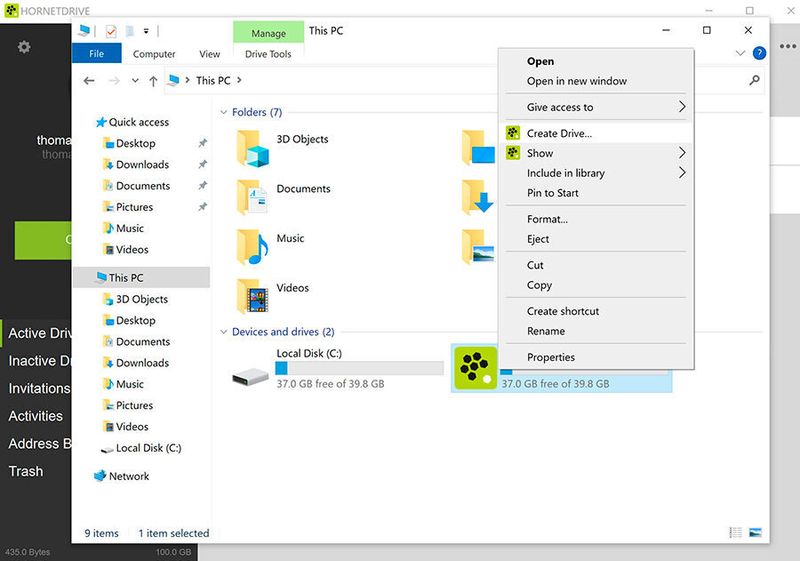This screenshot has width=800, height=561.
Task: Open customize quick access toolbar dropdown
Action: click(146, 31)
